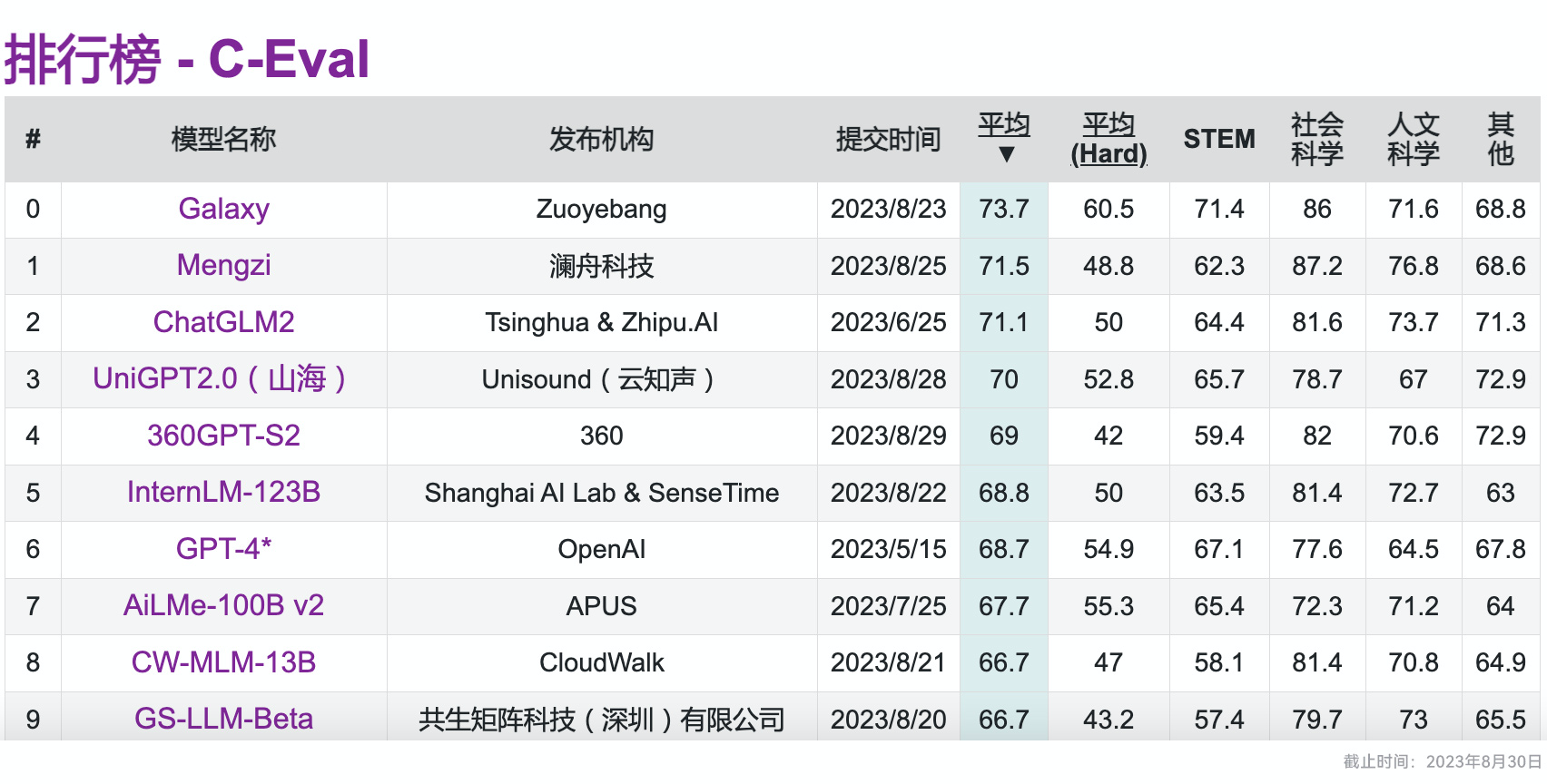Open UniGPT2.0 (山海) model page
This screenshot has width=1547, height=784.
(x=219, y=378)
